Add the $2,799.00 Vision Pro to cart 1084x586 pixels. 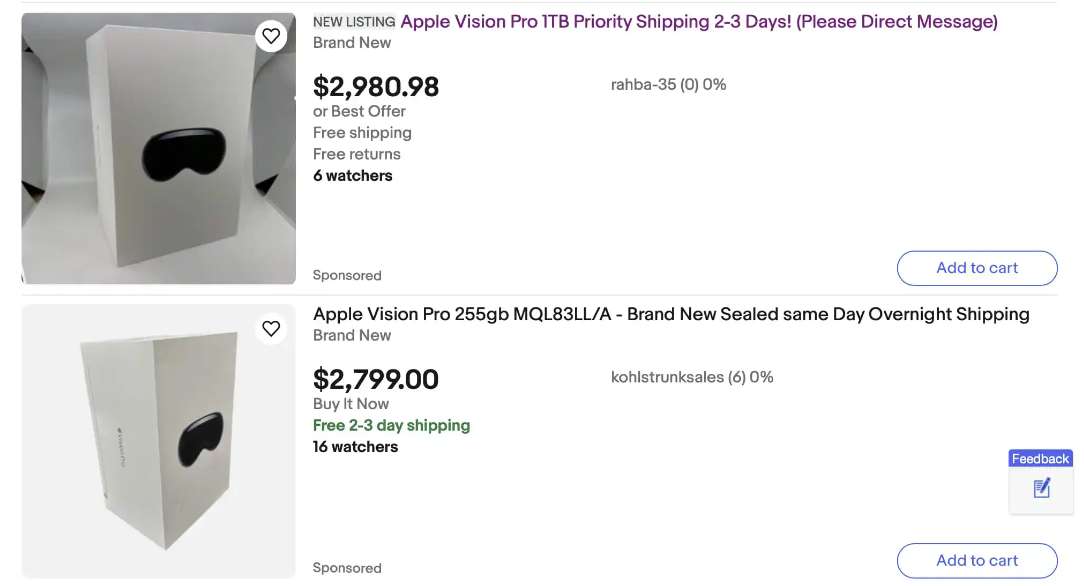(977, 560)
